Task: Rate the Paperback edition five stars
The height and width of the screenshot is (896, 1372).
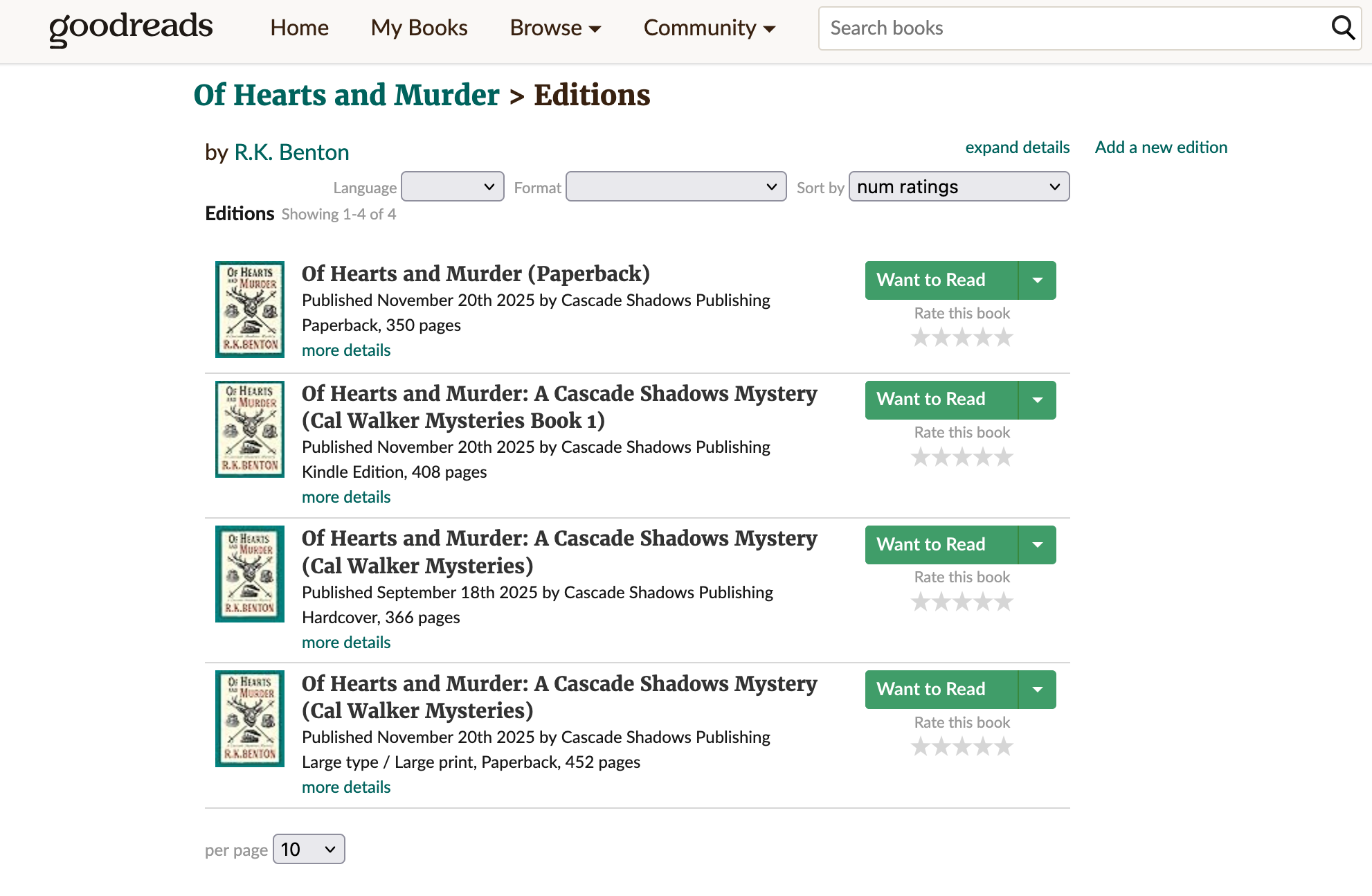Action: (1004, 338)
